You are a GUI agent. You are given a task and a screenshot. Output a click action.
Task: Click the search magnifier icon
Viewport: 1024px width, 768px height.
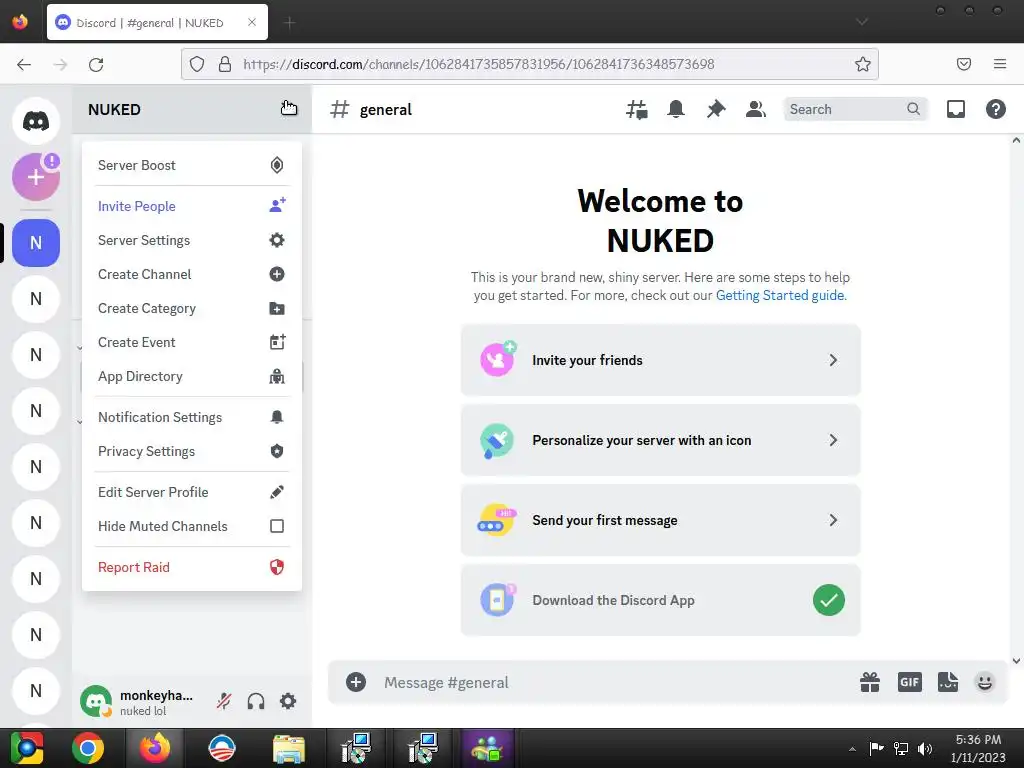click(913, 109)
